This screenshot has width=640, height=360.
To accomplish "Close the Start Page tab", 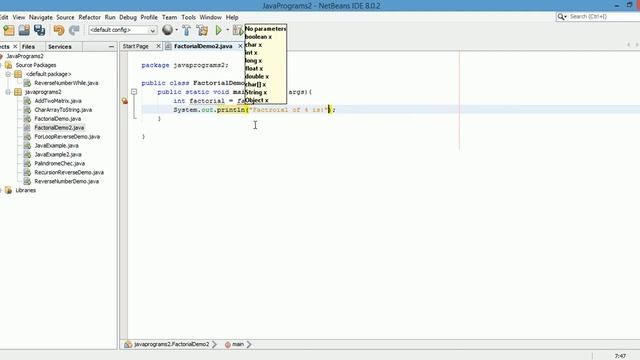I will pyautogui.click(x=158, y=47).
